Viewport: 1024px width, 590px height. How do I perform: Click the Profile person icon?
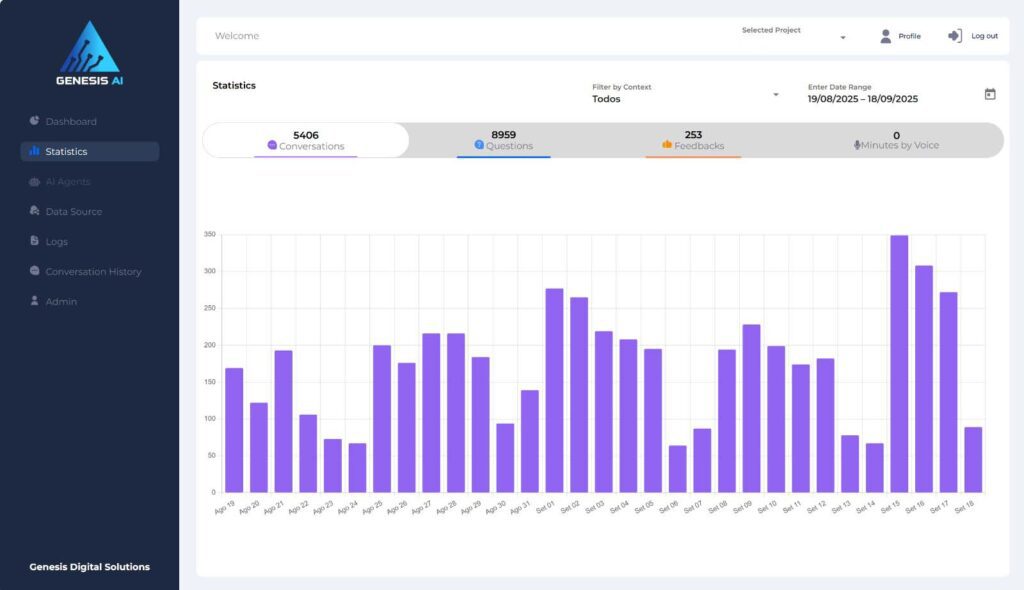click(885, 36)
